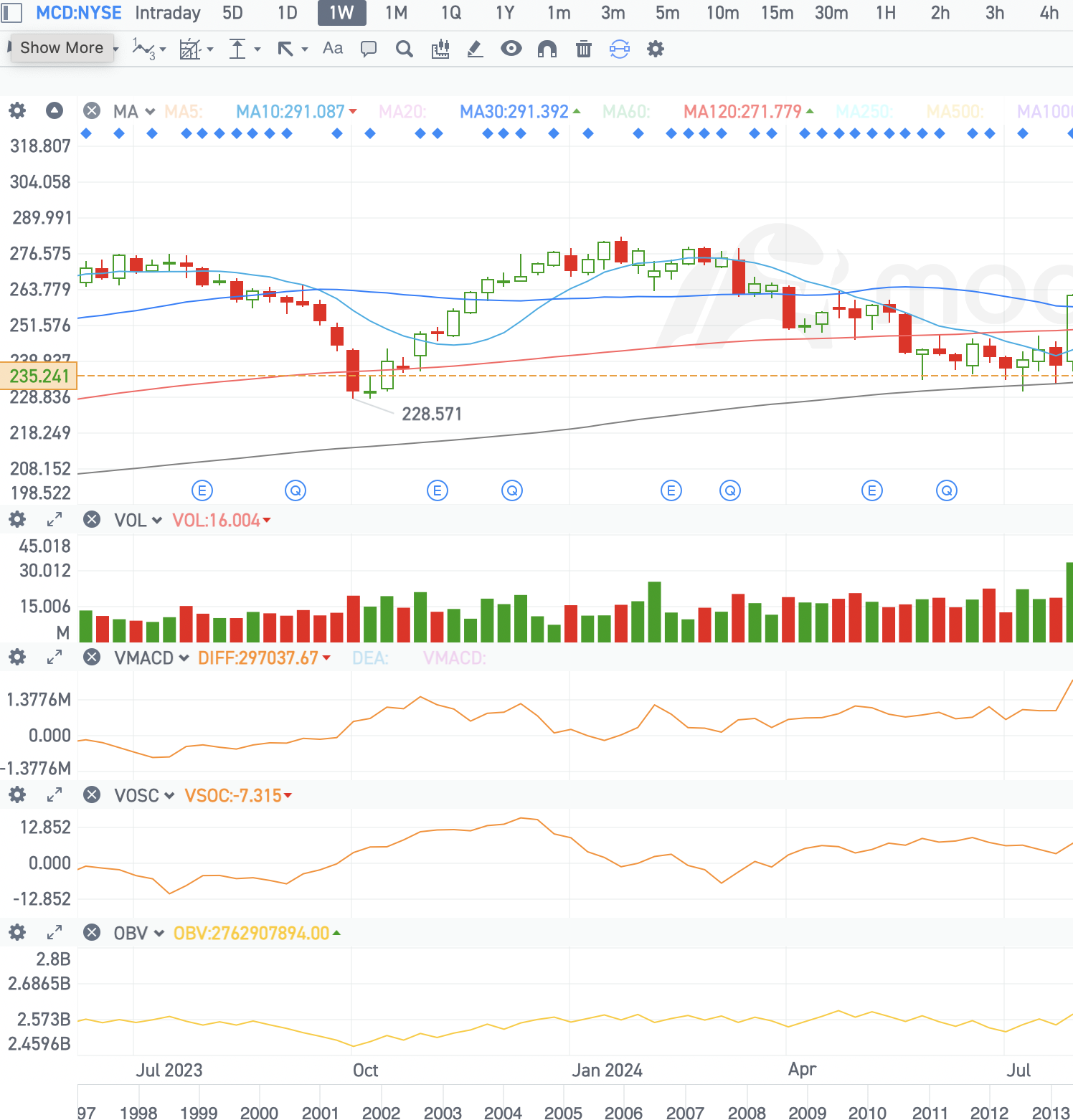Switch to the 1D timeframe
Viewport: 1073px width, 1120px height.
tap(287, 13)
